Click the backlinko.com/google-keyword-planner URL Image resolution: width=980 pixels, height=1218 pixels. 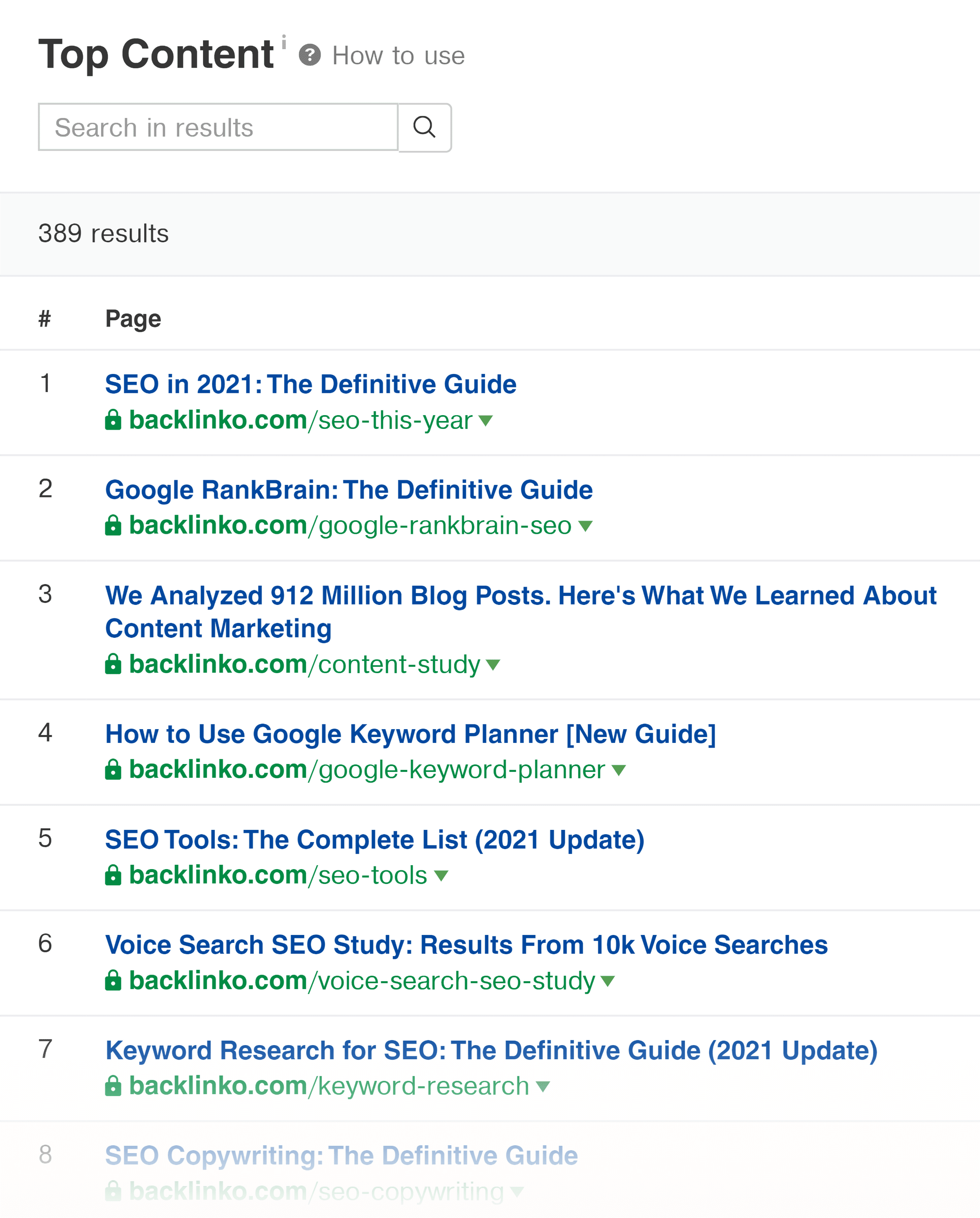367,770
